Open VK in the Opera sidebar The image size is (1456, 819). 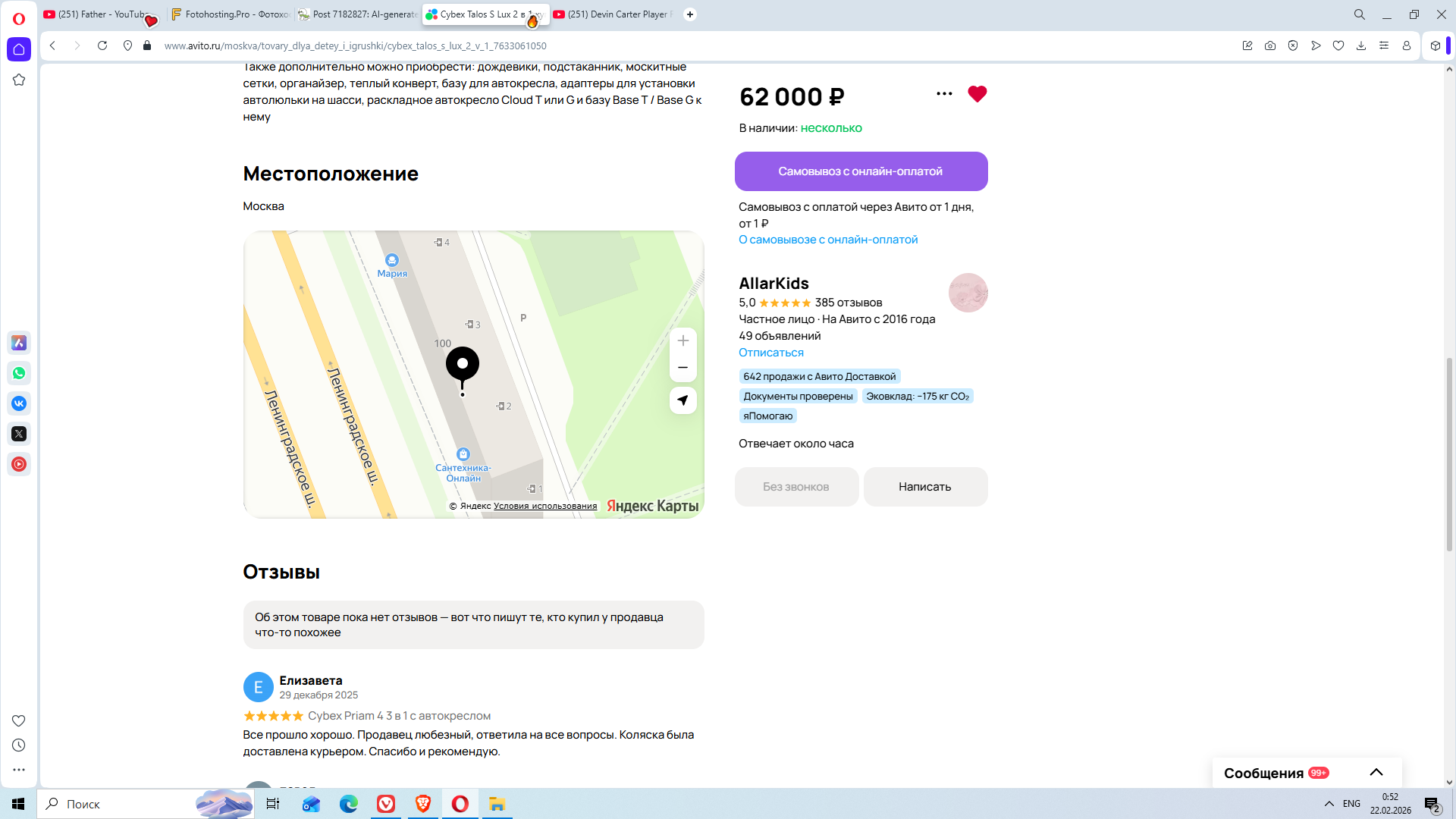coord(19,403)
